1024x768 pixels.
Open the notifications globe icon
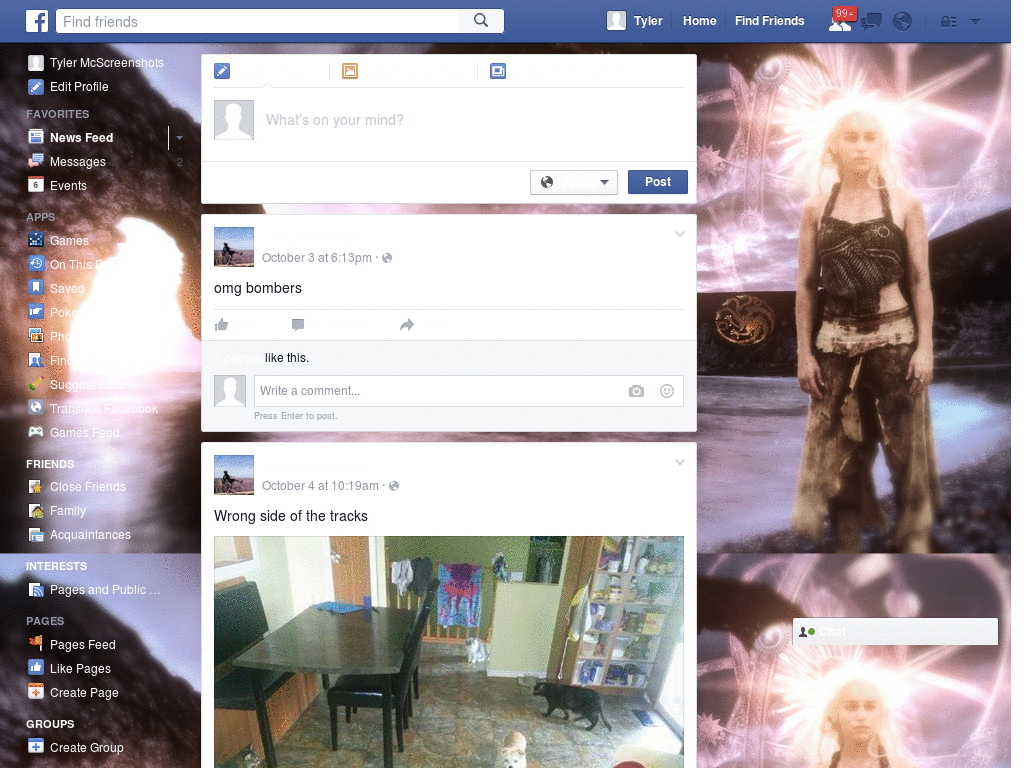click(903, 22)
